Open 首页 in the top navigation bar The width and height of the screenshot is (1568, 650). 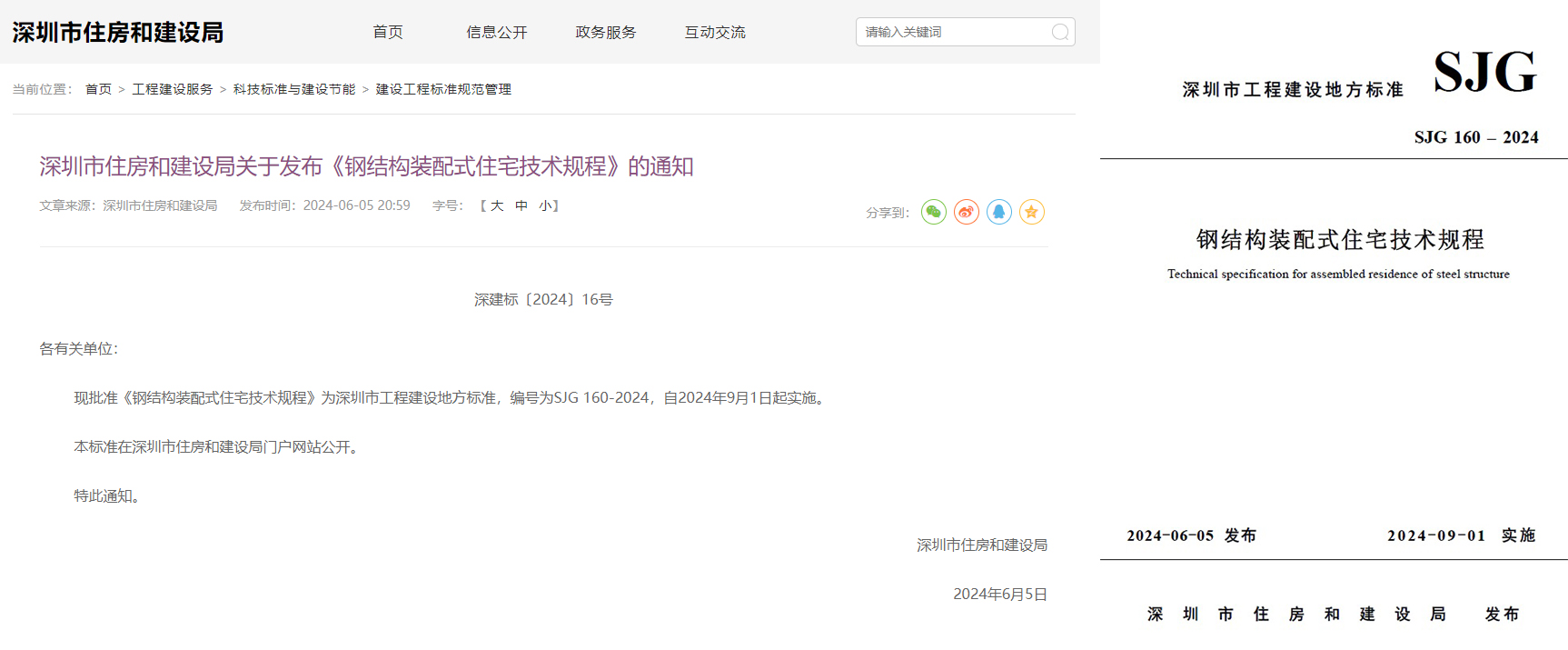(388, 32)
